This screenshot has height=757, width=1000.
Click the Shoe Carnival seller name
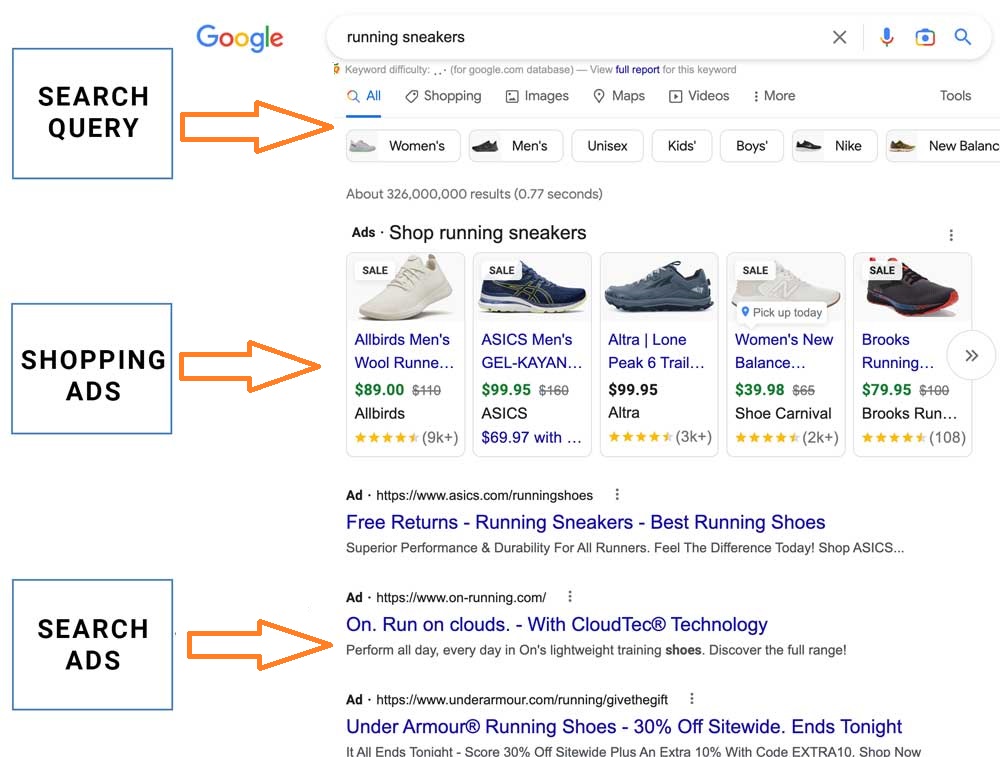[783, 413]
